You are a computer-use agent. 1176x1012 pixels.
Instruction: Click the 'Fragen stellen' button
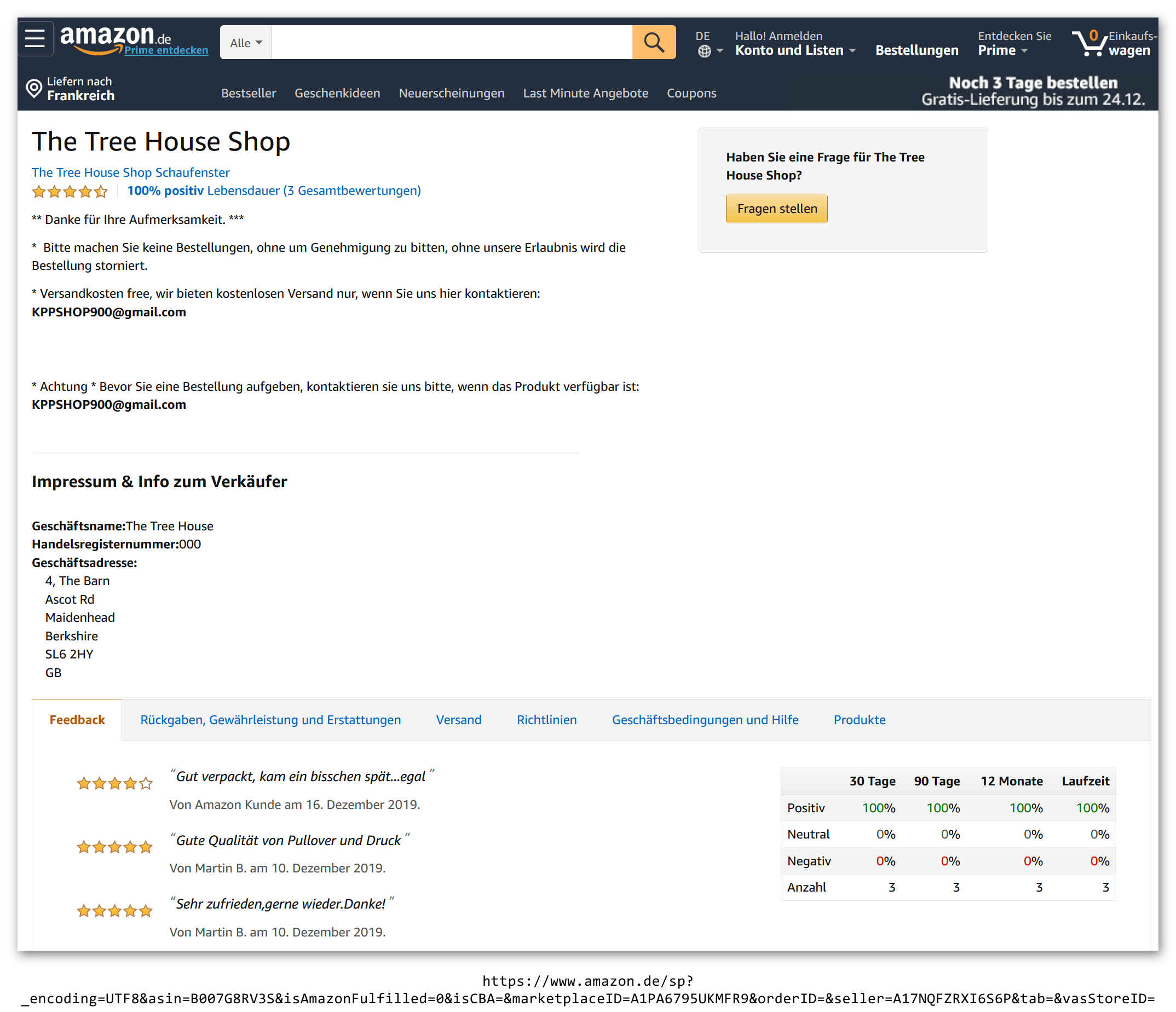pos(776,209)
